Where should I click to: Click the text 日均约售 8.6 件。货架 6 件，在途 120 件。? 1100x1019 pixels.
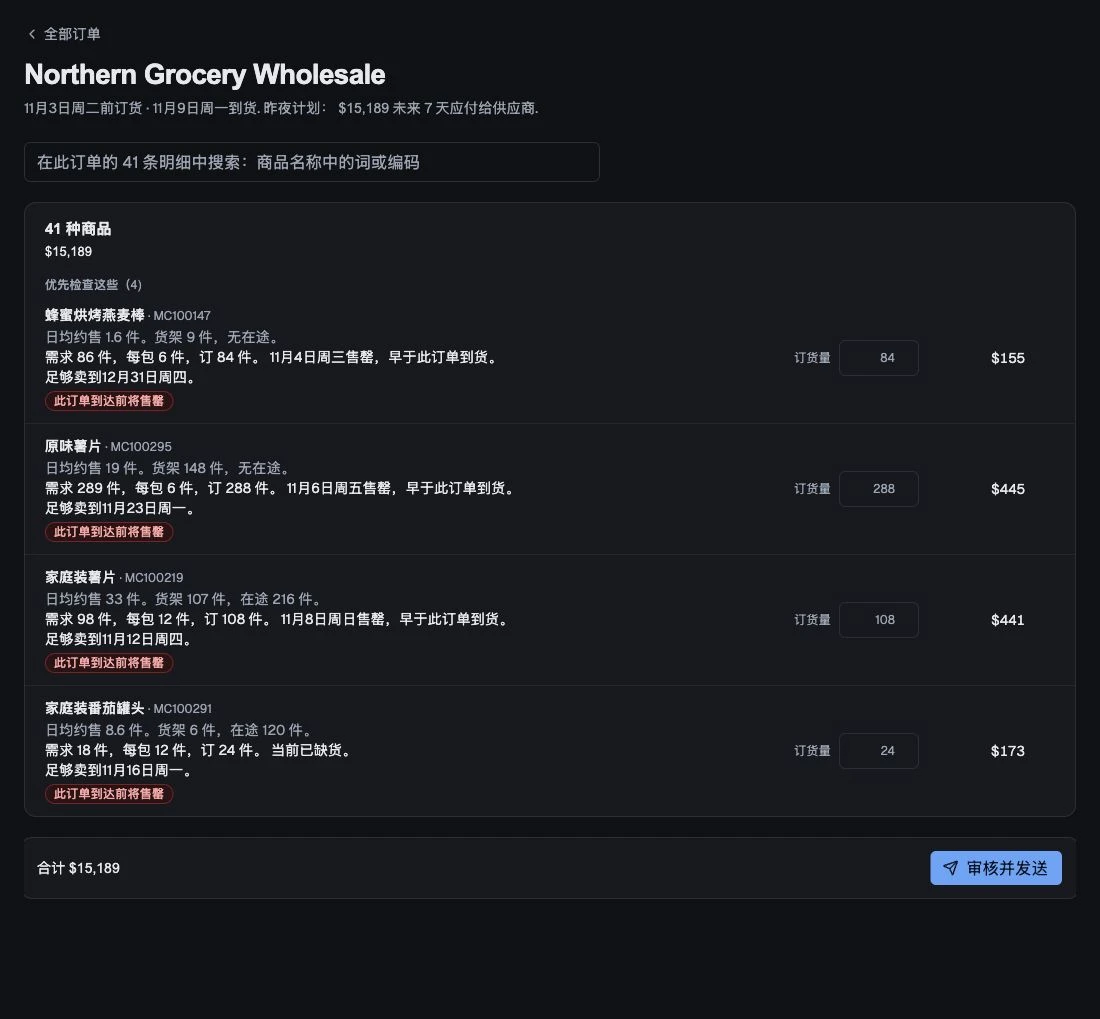(x=181, y=730)
